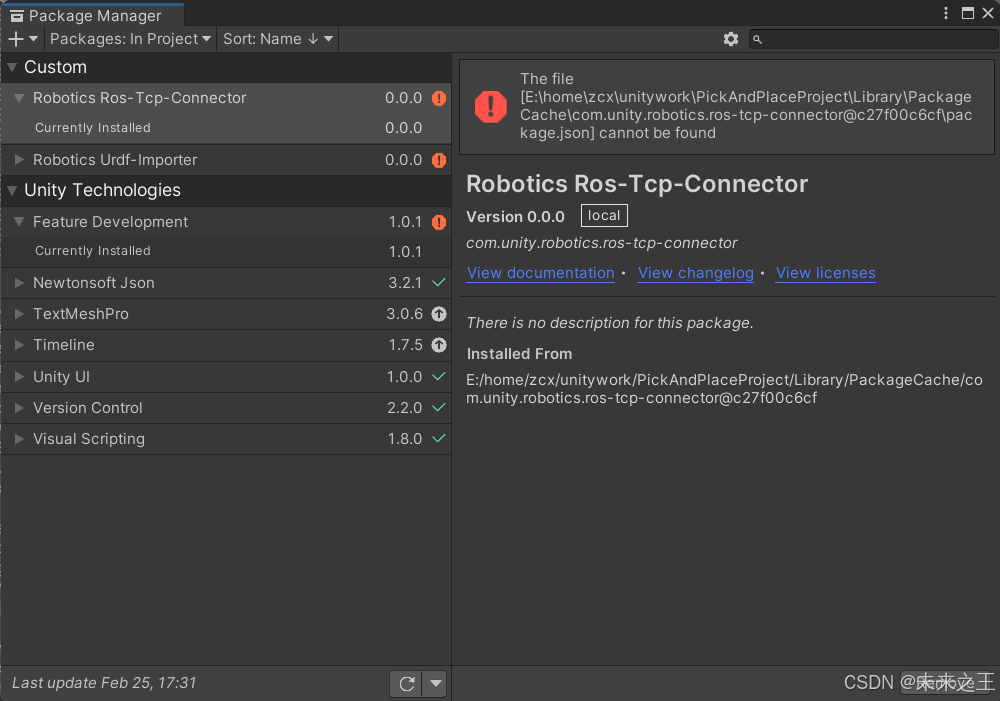
Task: Open the window kebab options menu
Action: pos(946,13)
